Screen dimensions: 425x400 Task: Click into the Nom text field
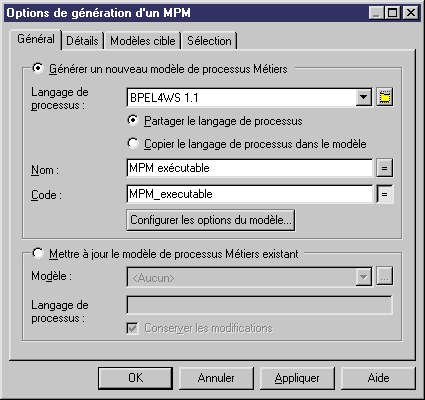(x=250, y=168)
